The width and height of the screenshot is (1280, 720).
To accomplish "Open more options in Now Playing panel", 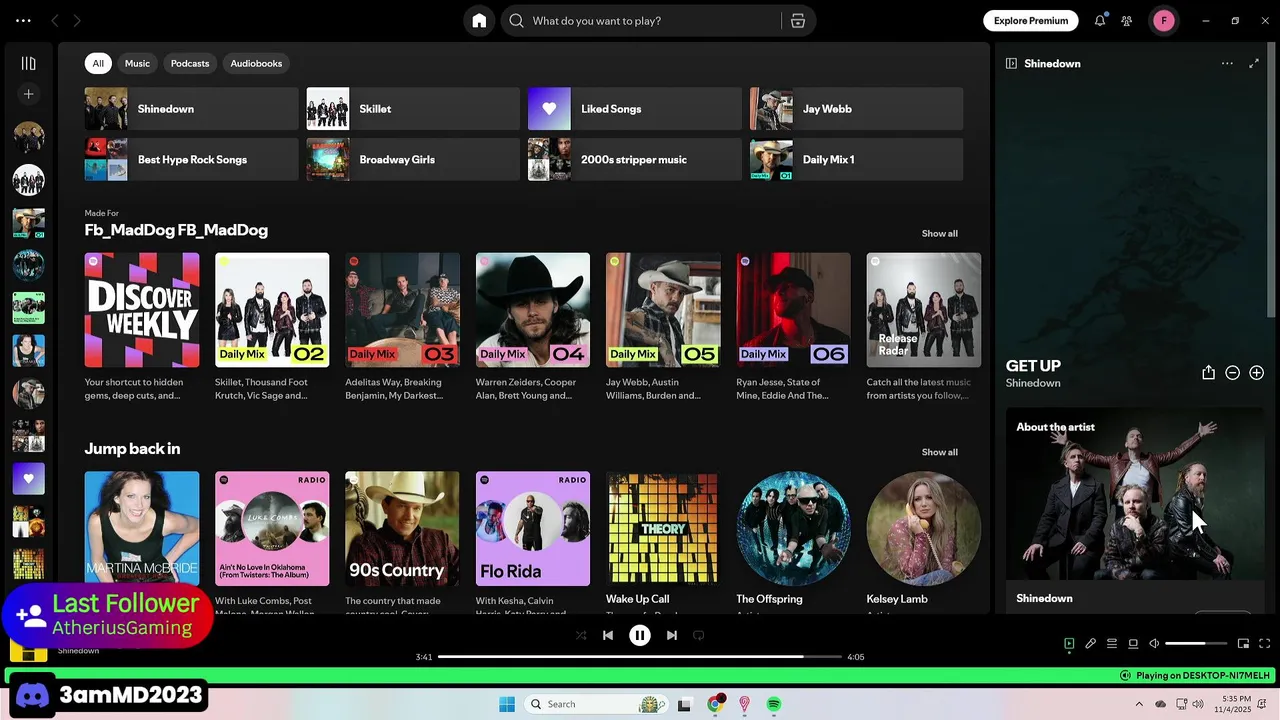I will pos(1227,63).
